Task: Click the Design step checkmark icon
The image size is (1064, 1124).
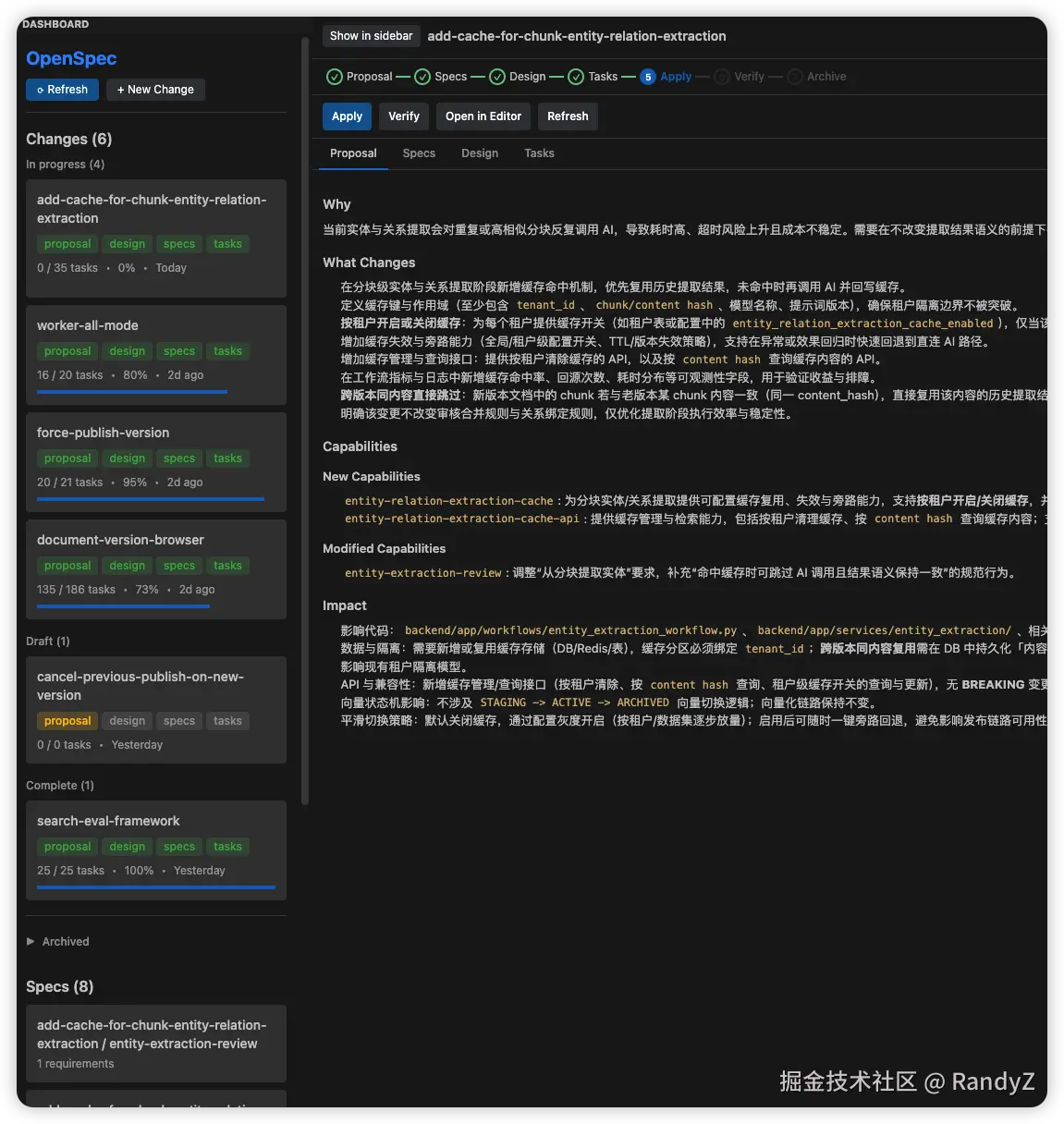Action: coord(497,77)
